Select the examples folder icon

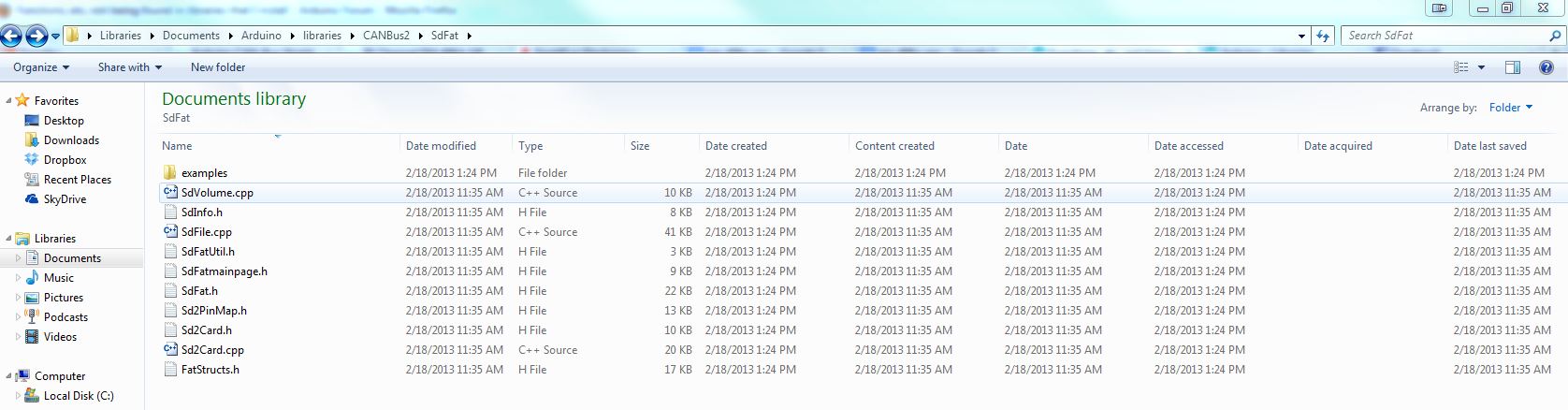170,173
